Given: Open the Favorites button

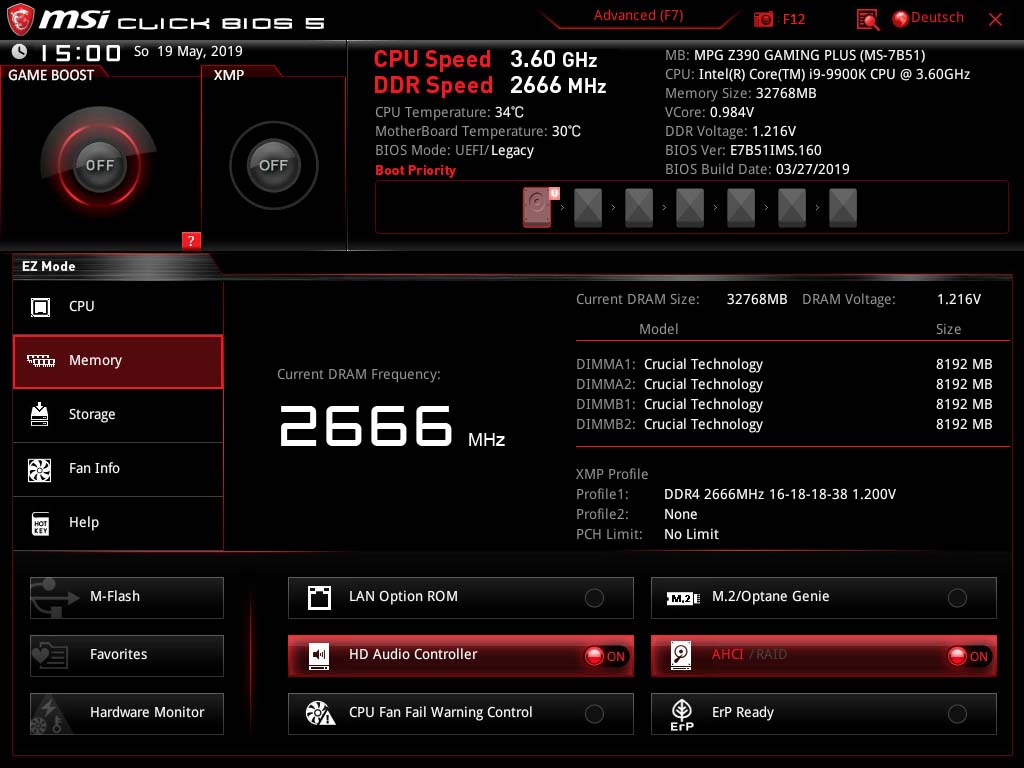Looking at the screenshot, I should click(127, 656).
